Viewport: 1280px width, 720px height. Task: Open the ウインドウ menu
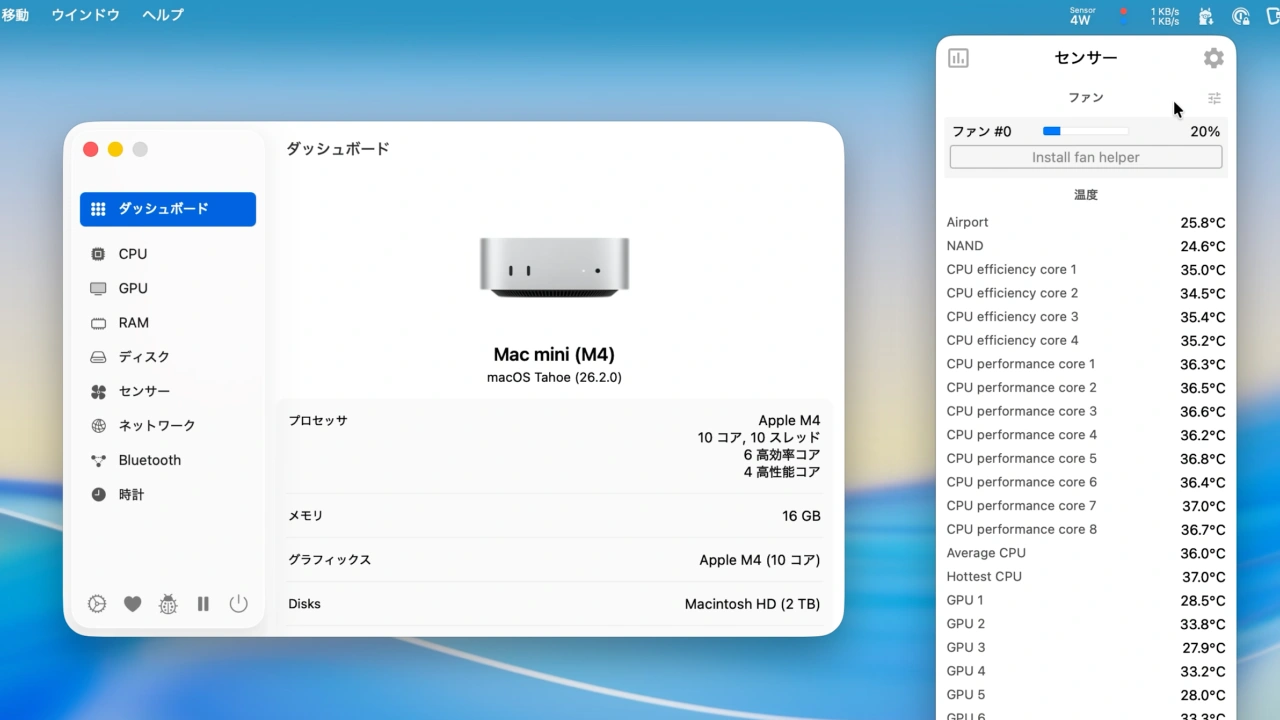coord(85,15)
